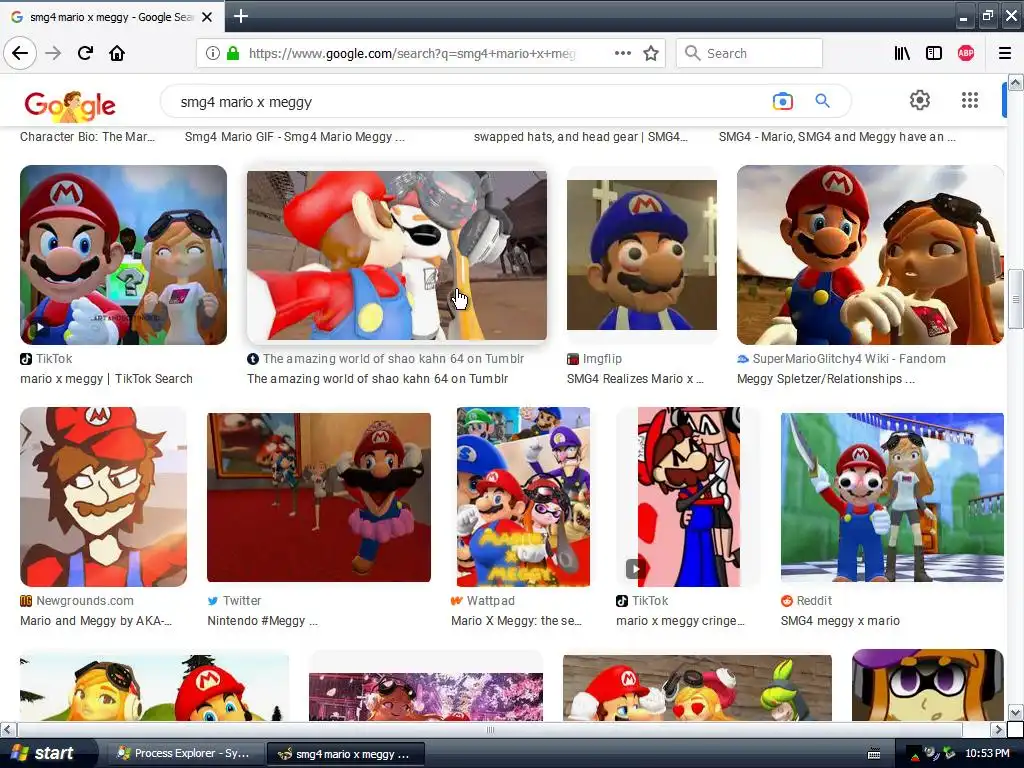Reload the current page

click(86, 53)
